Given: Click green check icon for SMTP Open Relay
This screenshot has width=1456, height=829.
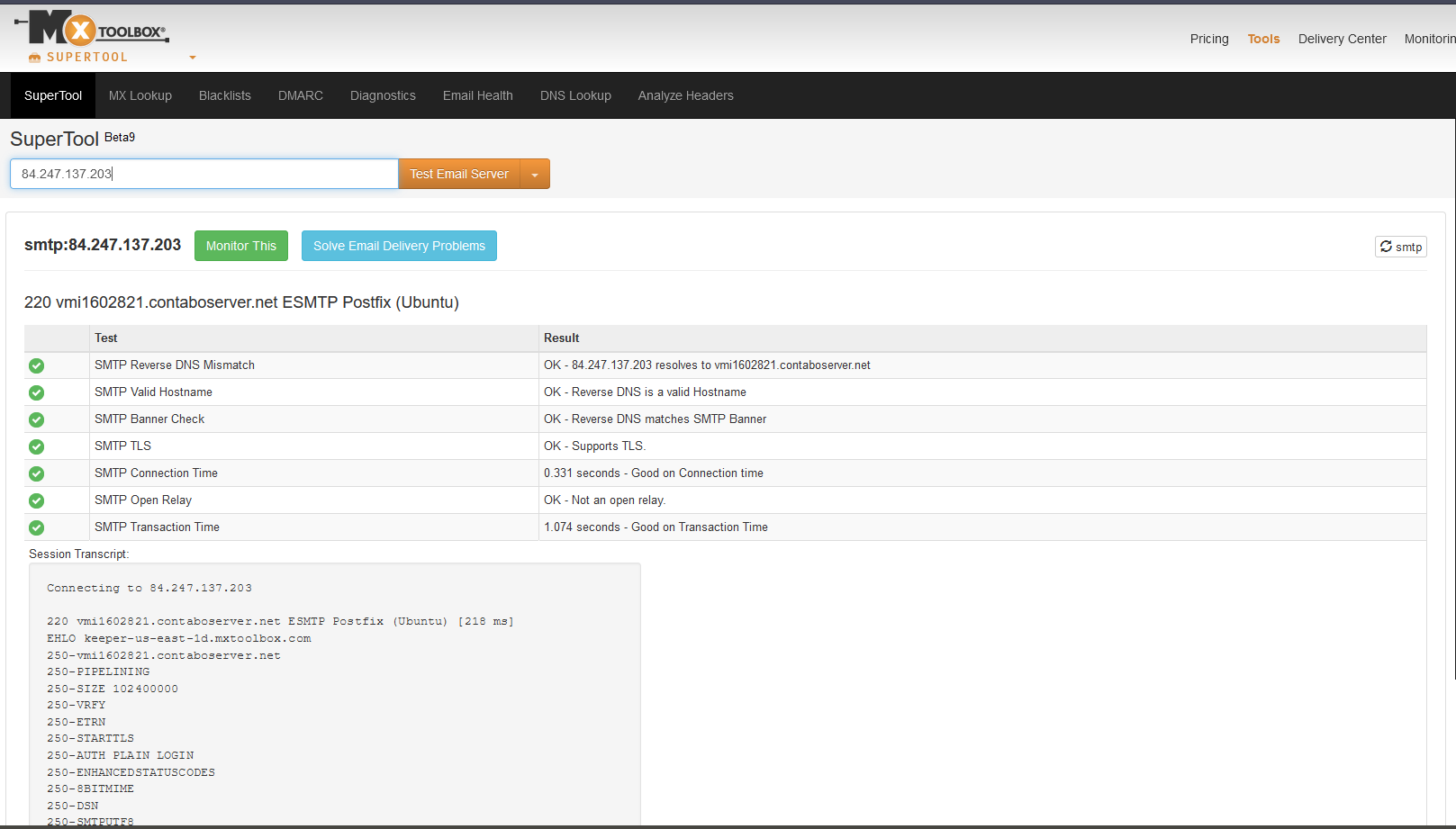Looking at the screenshot, I should point(36,500).
